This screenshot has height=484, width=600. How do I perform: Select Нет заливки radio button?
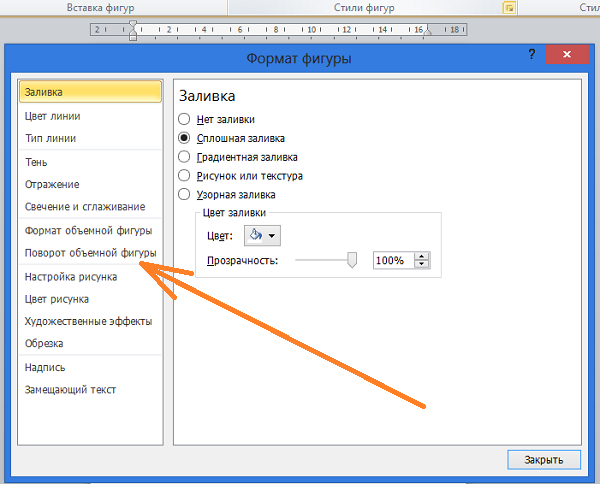tap(183, 119)
